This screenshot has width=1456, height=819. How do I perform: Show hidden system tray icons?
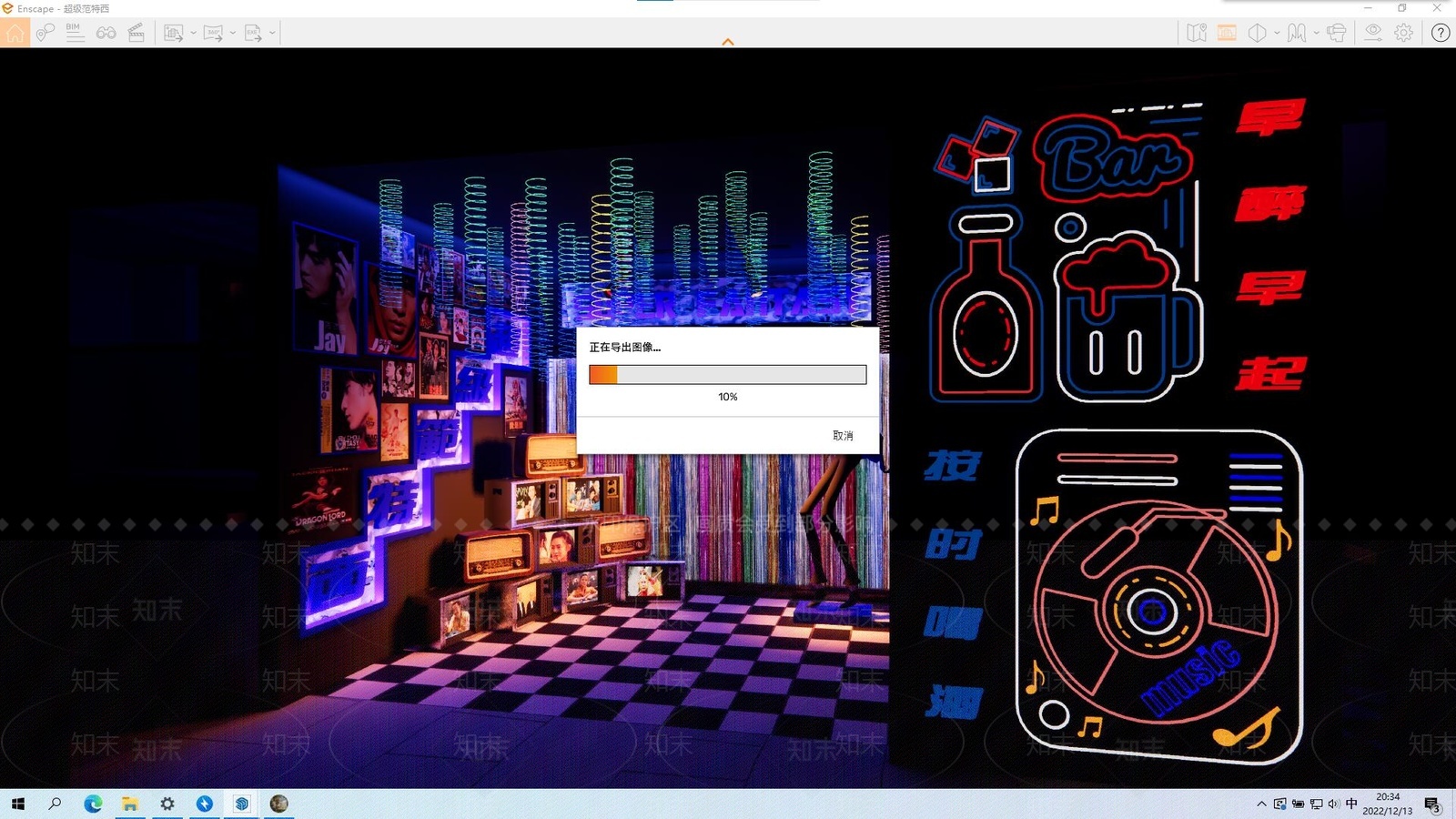pos(1261,804)
